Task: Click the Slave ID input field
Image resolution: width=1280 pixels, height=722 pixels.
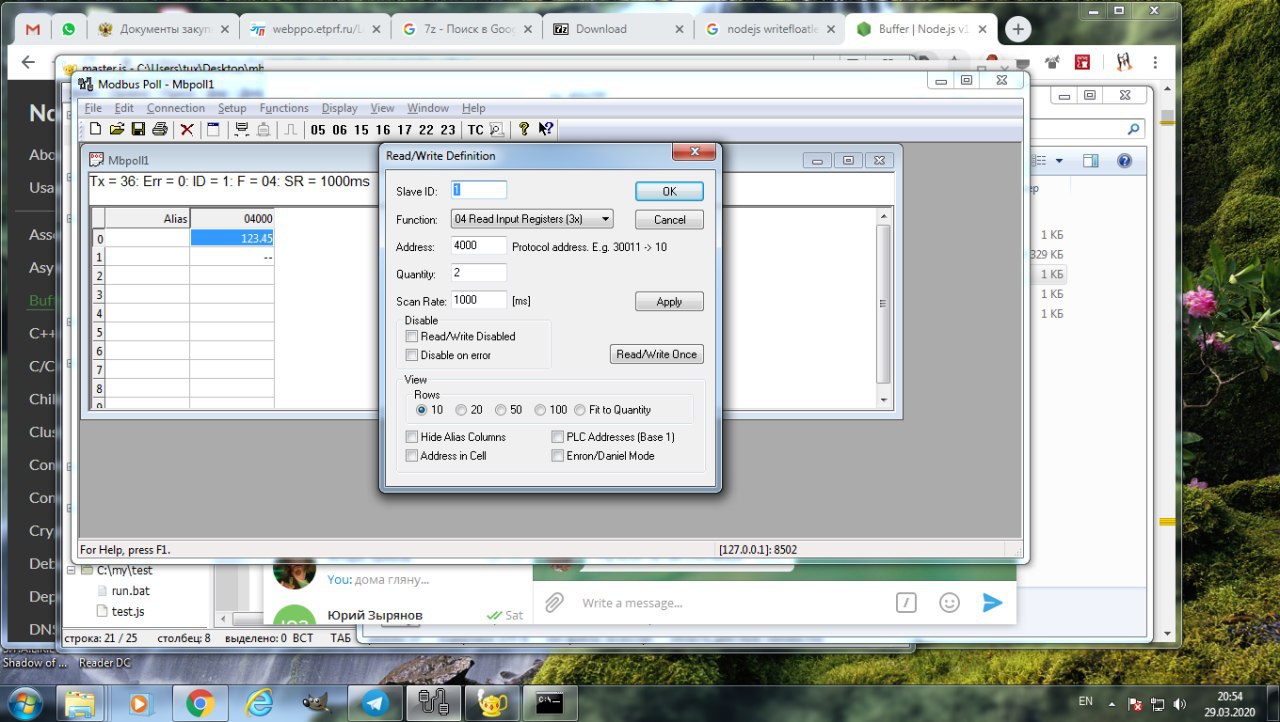Action: 479,190
